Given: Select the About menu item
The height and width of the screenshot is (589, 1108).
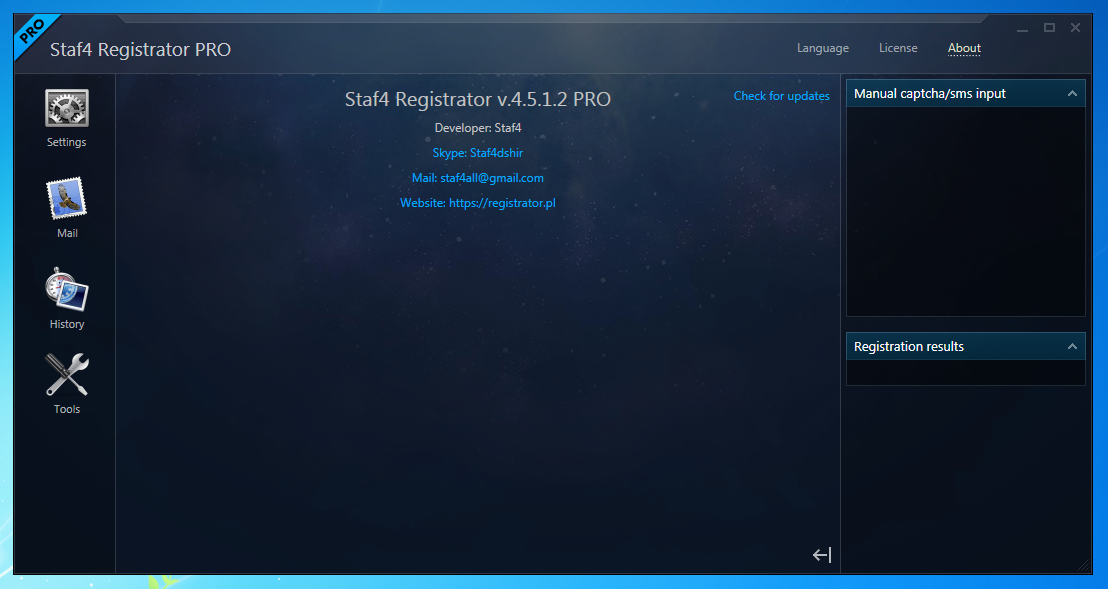Looking at the screenshot, I should (x=964, y=48).
